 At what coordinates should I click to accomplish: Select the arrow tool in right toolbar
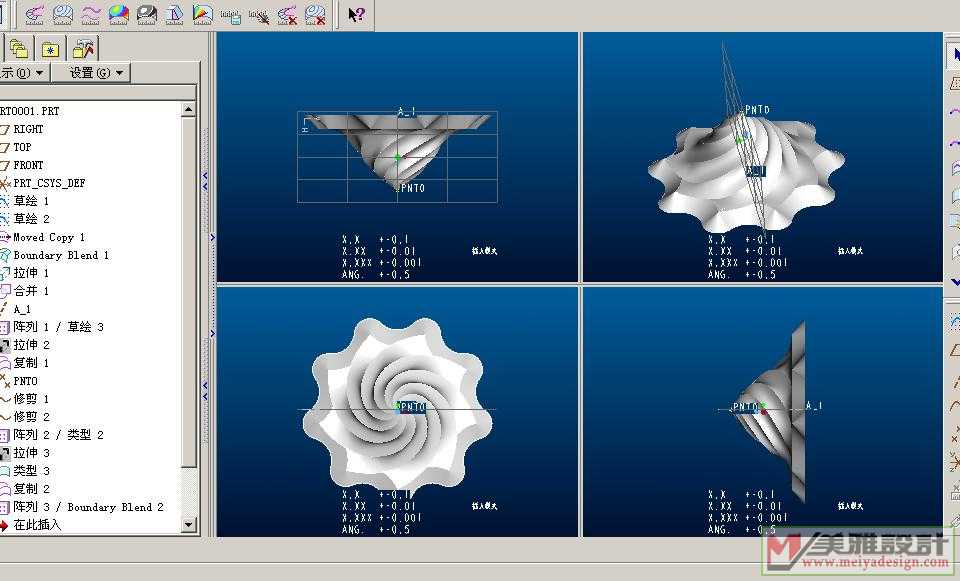[x=953, y=55]
